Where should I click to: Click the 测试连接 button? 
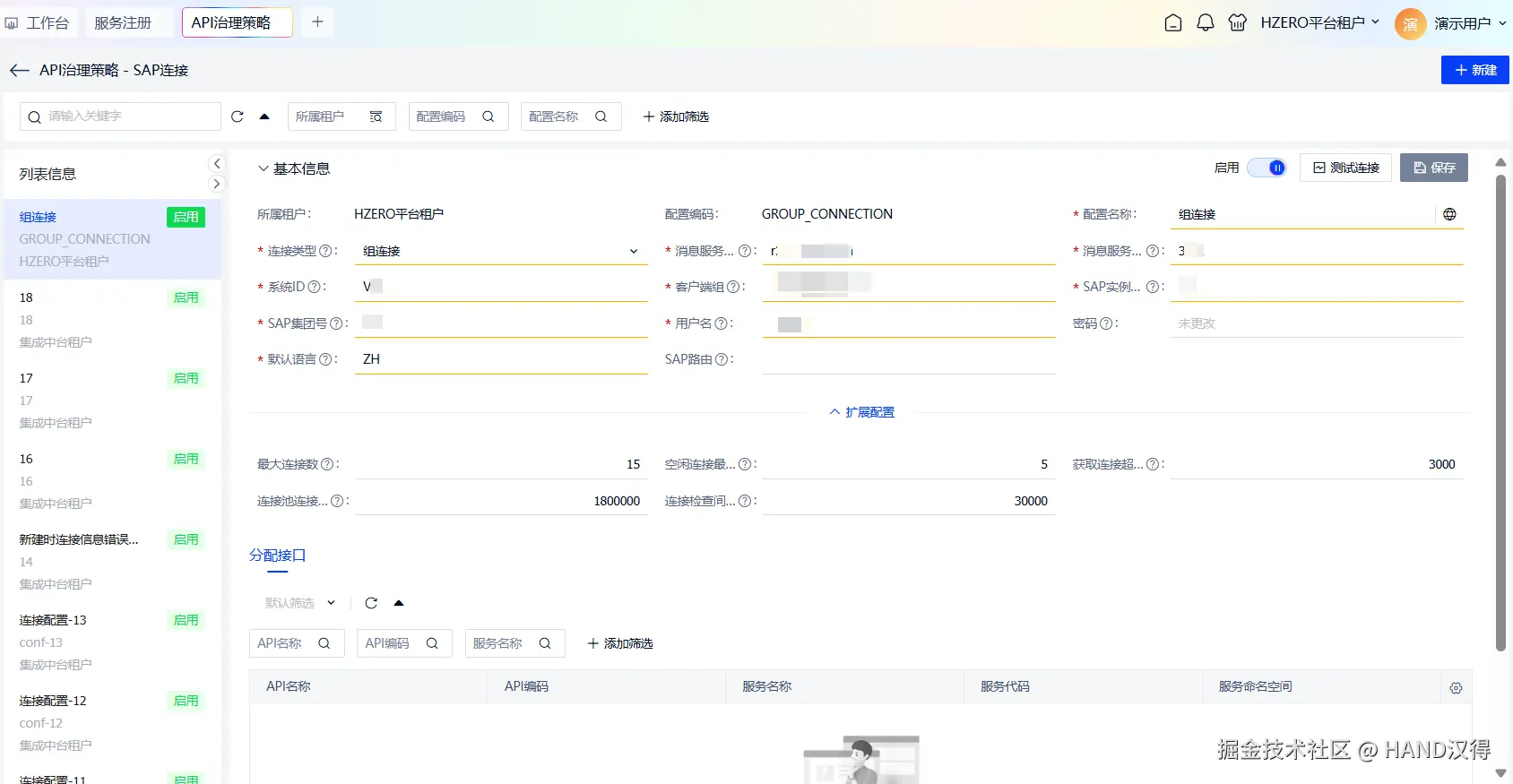1345,168
